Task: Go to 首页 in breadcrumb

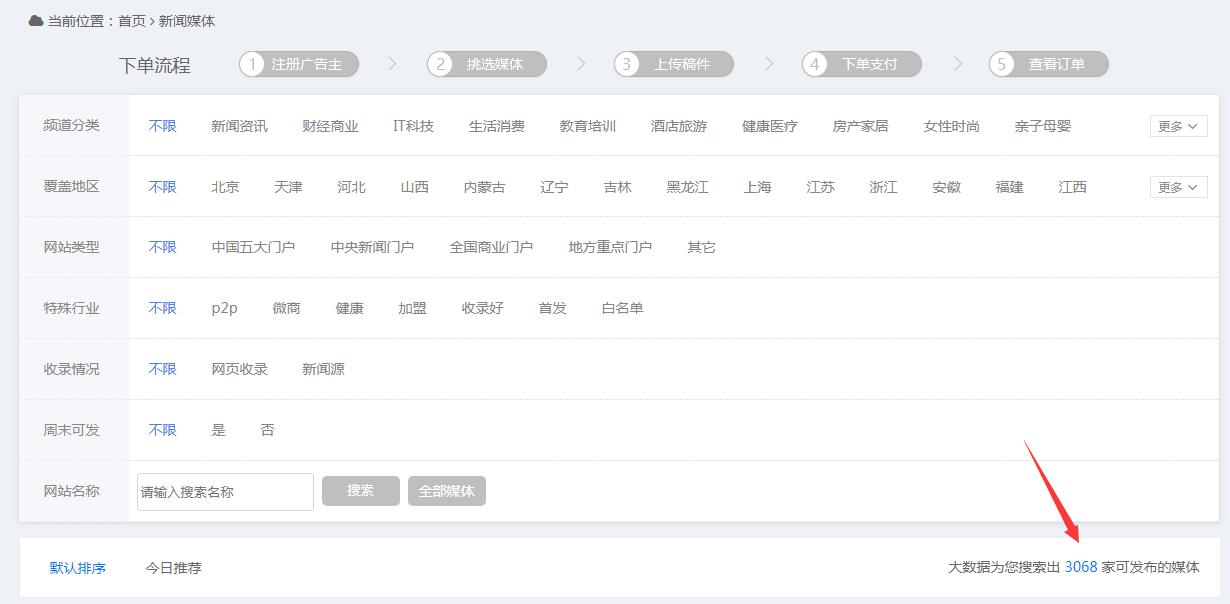Action: click(131, 21)
